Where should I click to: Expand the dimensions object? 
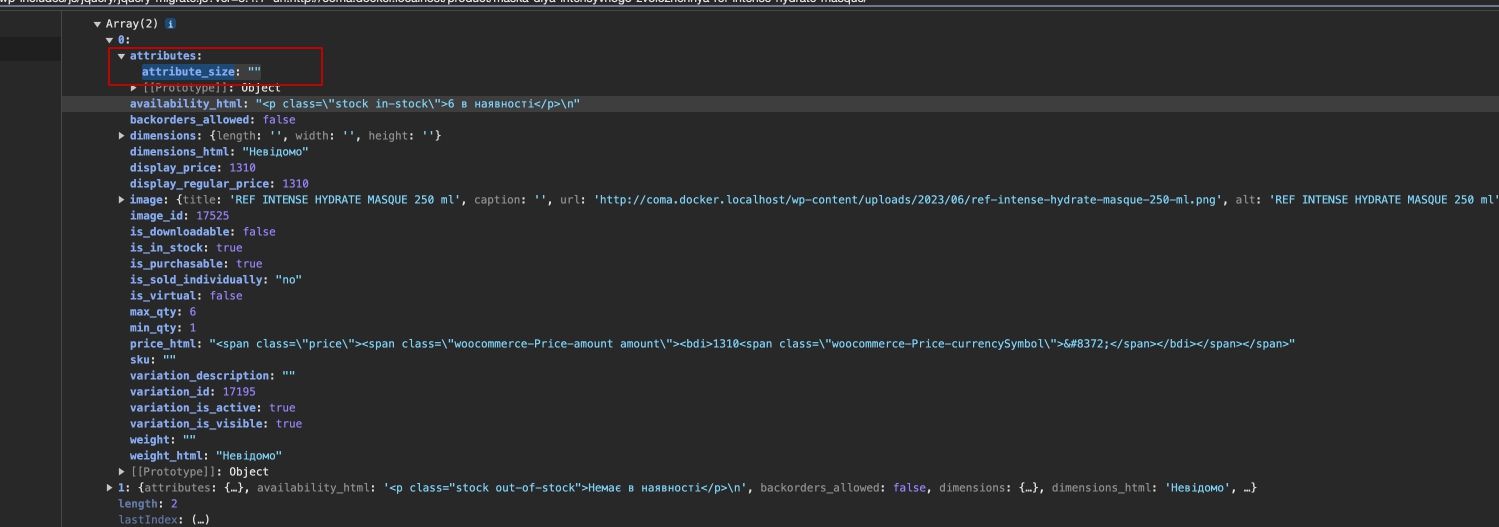[122, 136]
